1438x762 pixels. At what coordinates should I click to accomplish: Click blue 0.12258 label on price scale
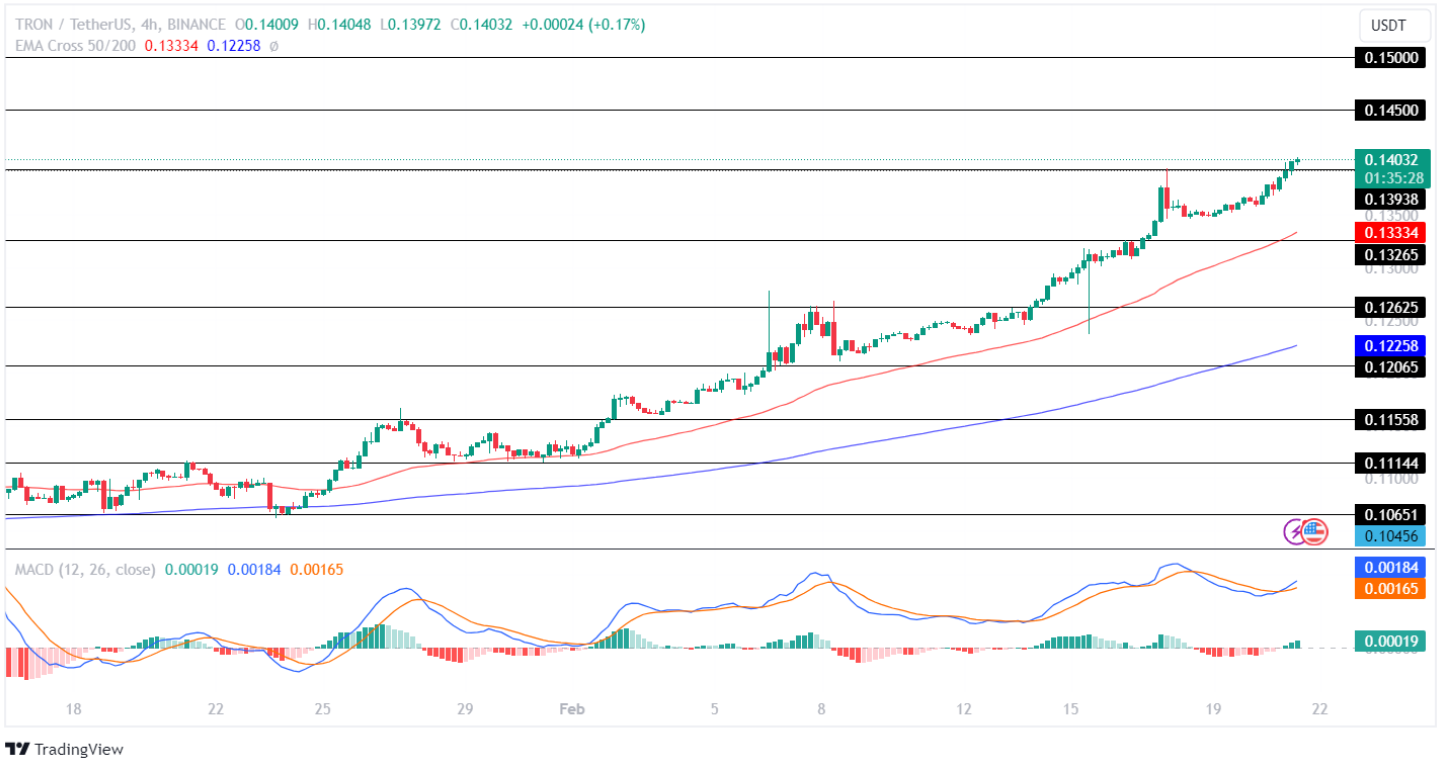[1392, 345]
